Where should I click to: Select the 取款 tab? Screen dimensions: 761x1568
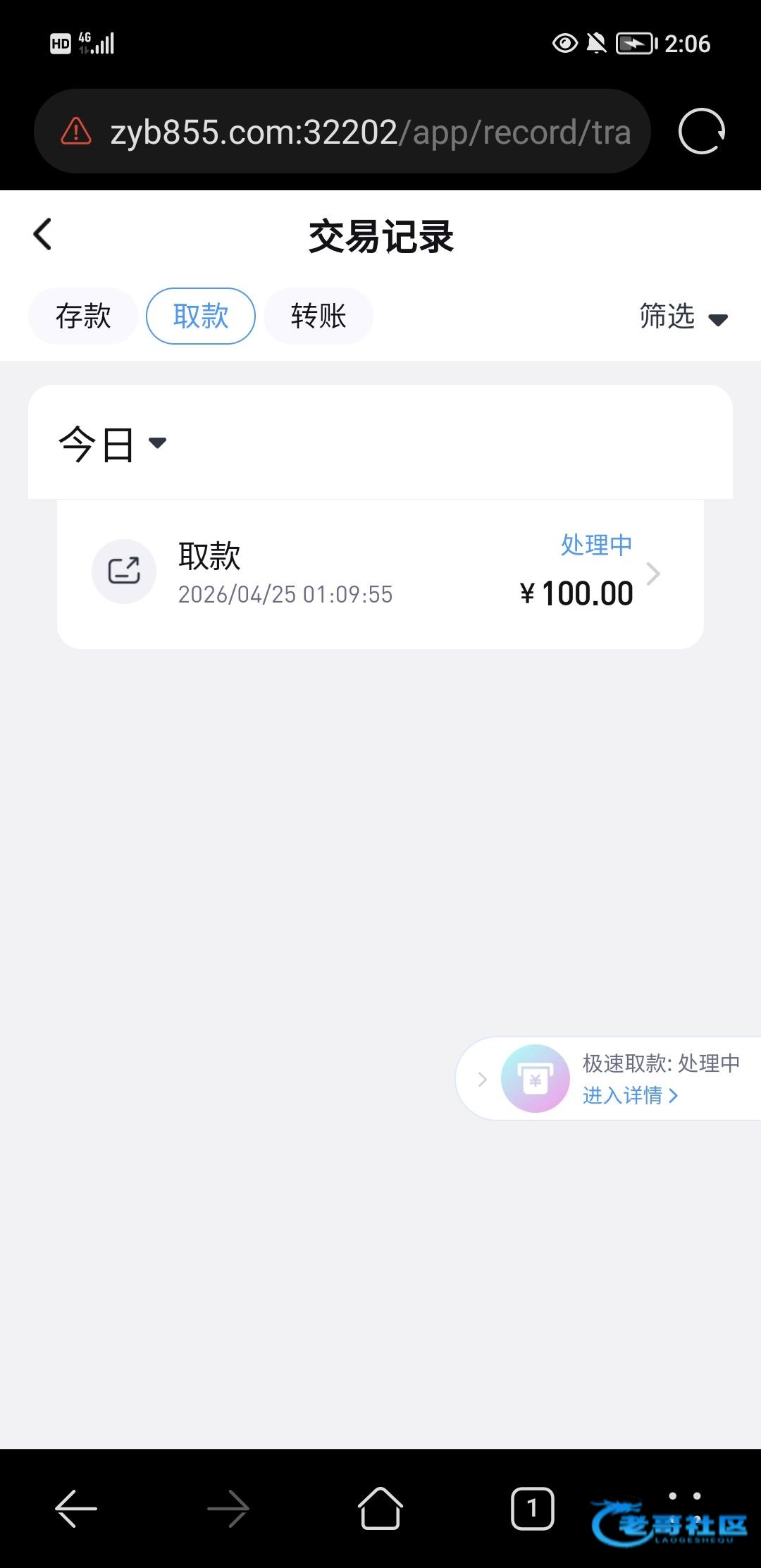pyautogui.click(x=201, y=316)
